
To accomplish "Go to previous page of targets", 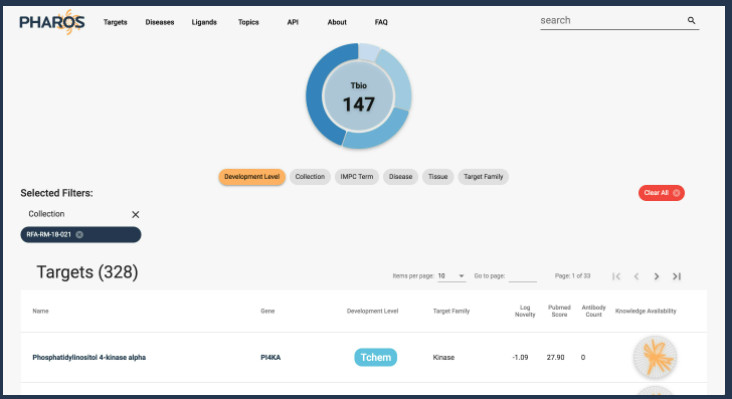I will [x=636, y=276].
